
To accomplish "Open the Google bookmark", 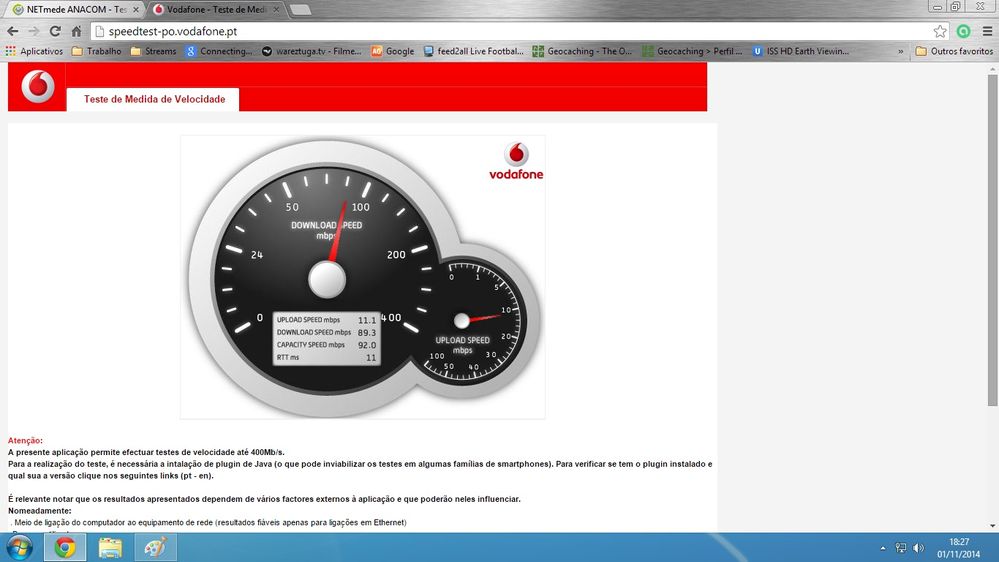I will tap(392, 51).
